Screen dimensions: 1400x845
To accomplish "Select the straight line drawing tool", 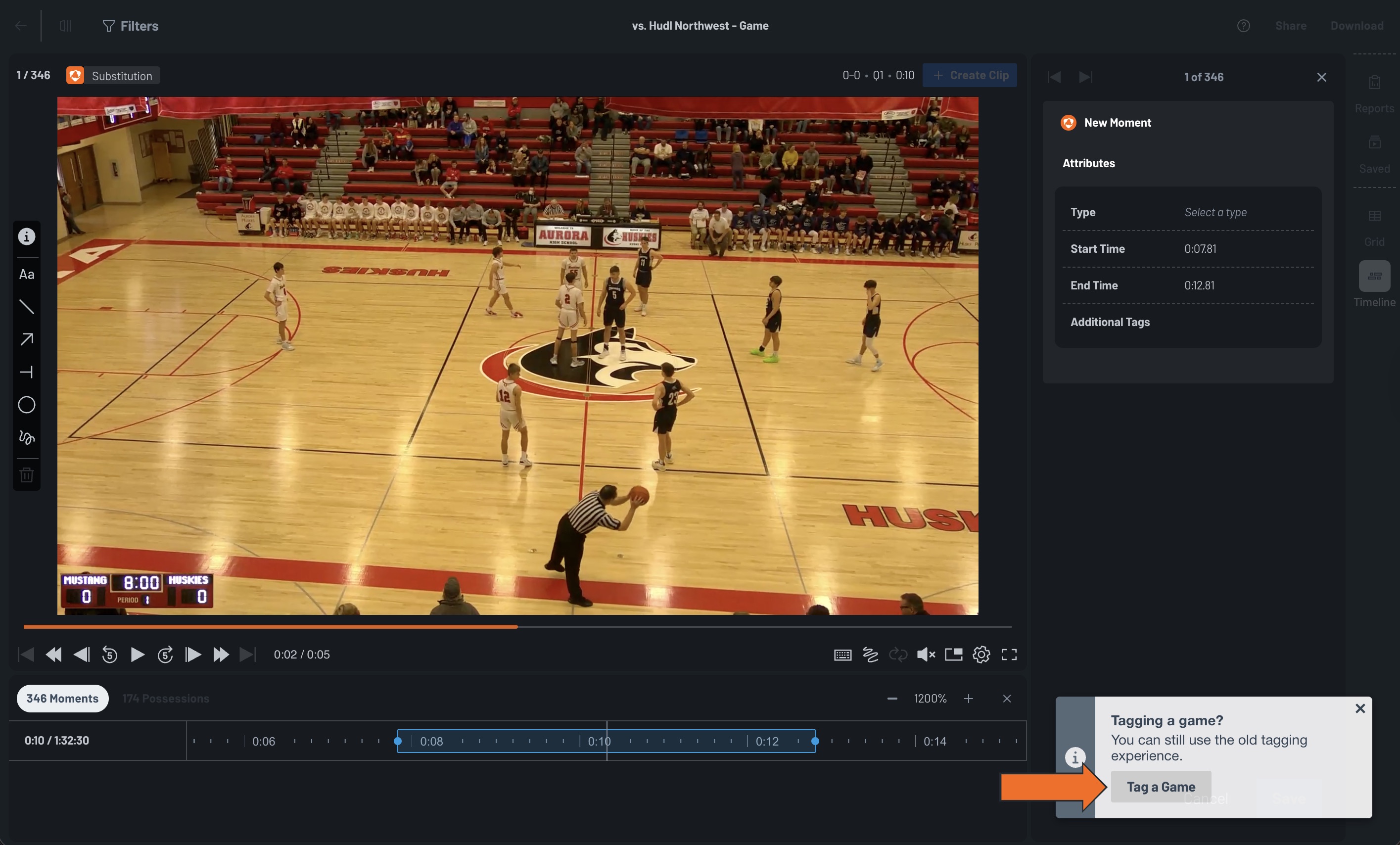I will [27, 307].
